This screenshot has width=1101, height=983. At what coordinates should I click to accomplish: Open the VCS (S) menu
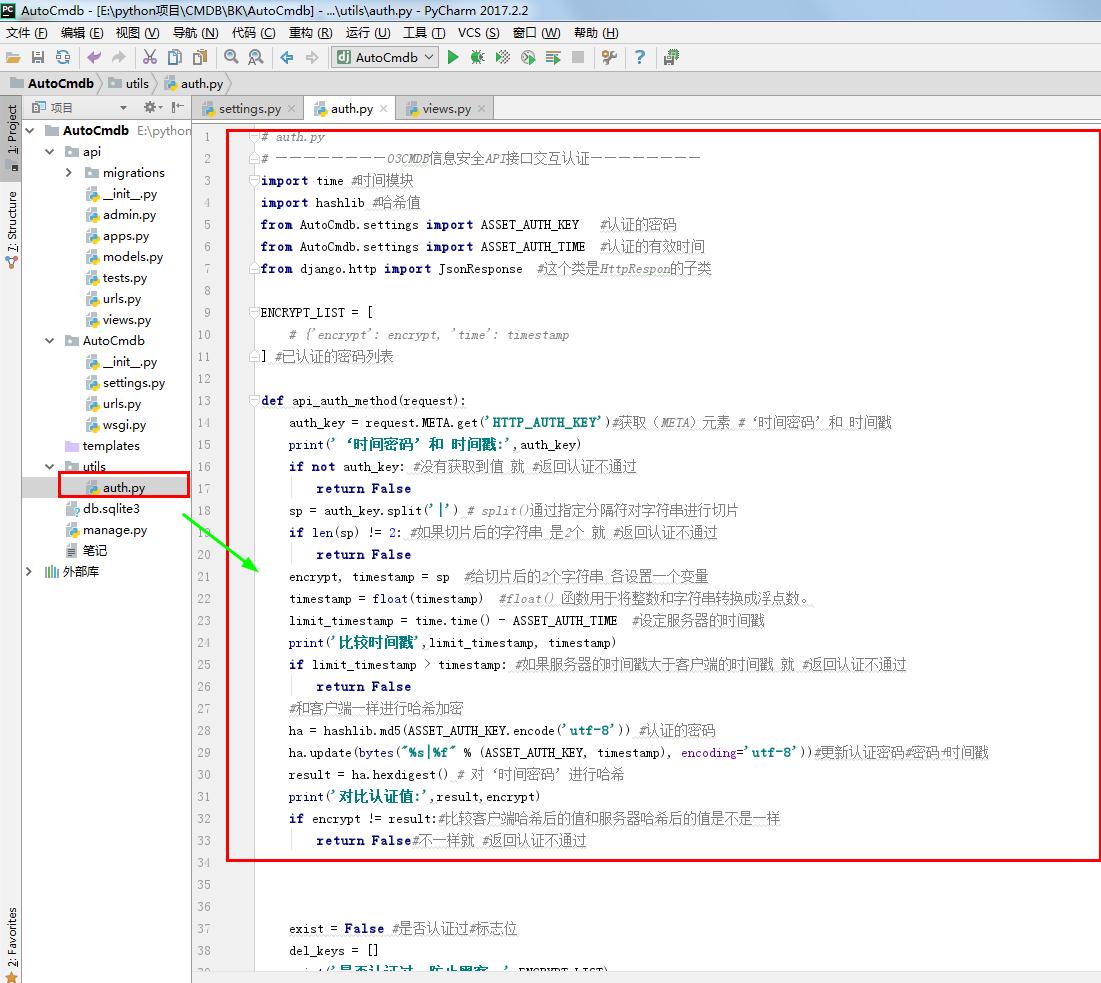point(478,33)
